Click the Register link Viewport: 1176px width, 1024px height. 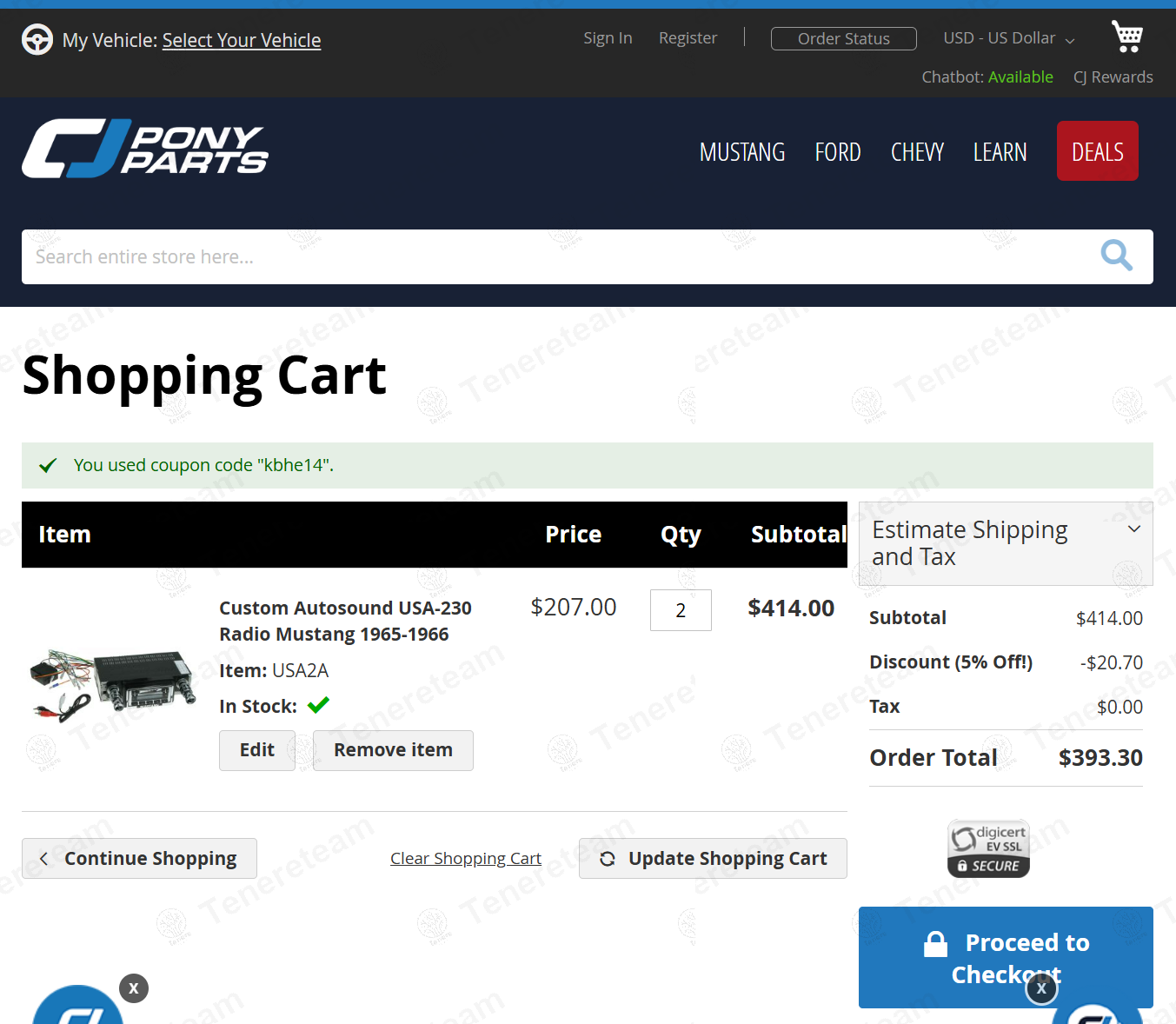point(688,38)
